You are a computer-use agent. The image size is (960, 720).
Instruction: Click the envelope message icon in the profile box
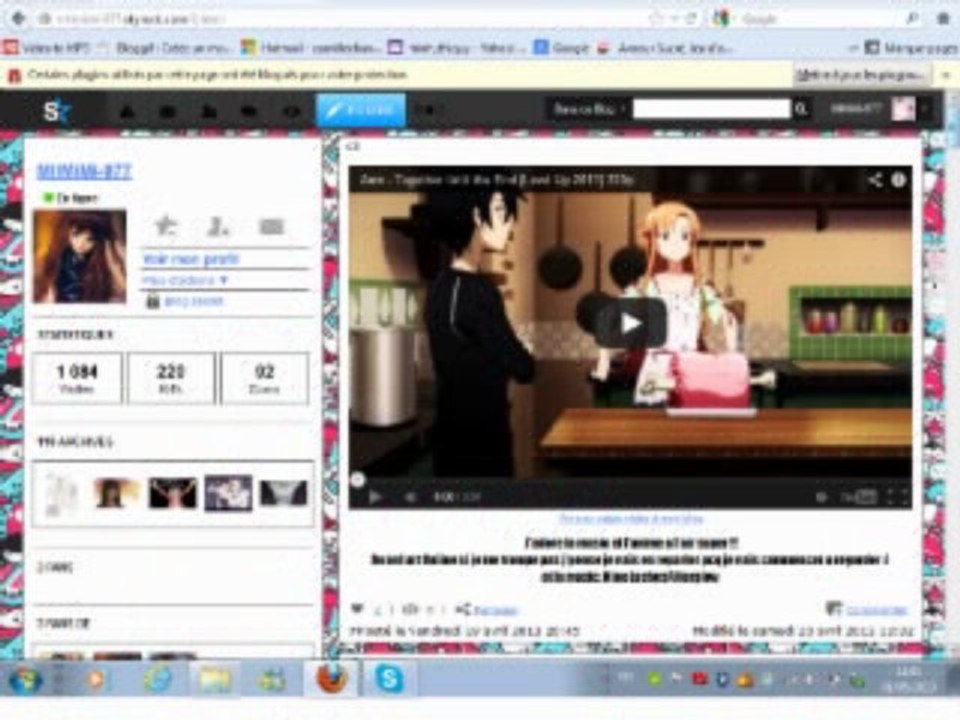point(271,227)
